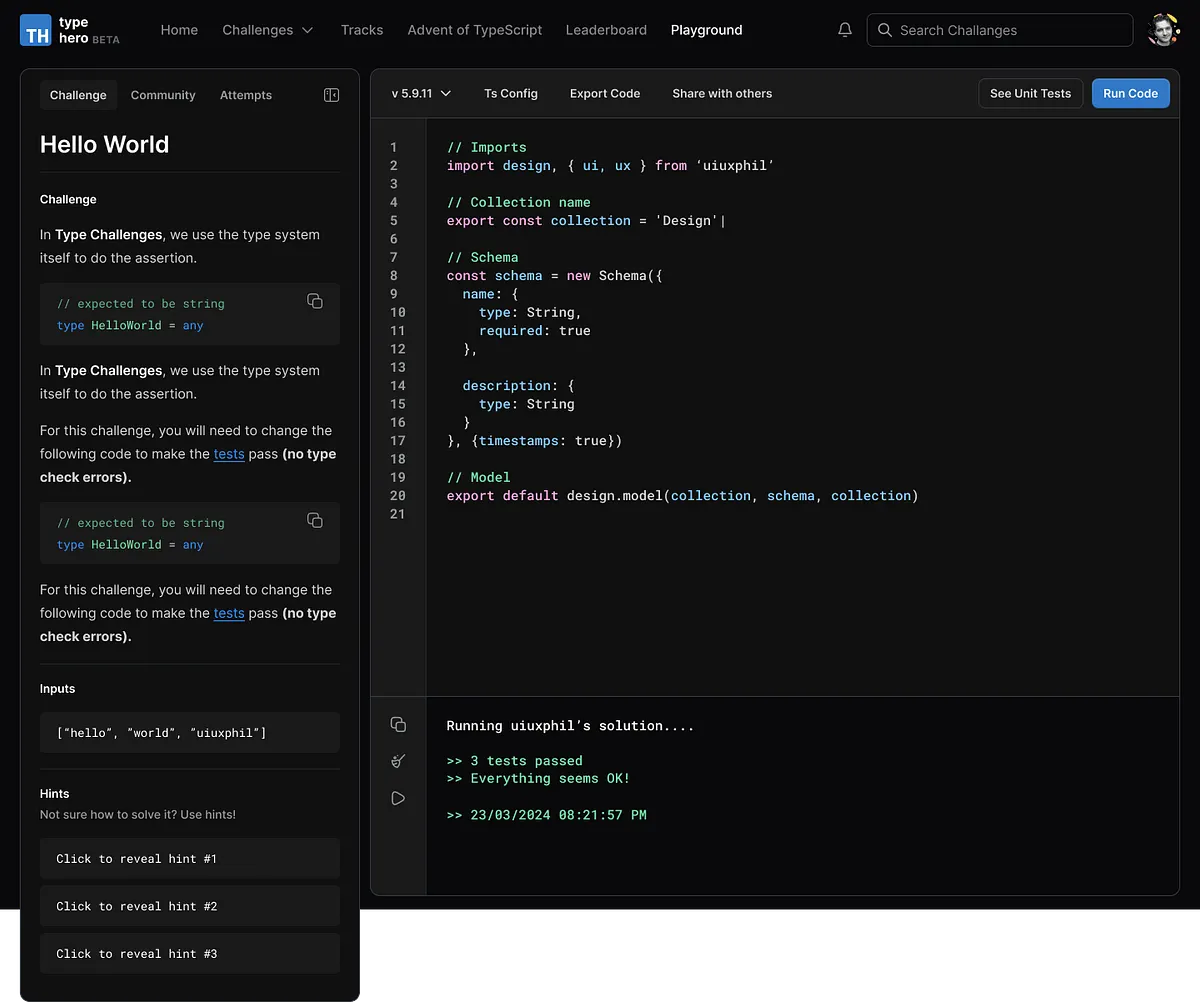Copy the console output icon
Viewport: 1200px width, 1002px height.
point(398,724)
